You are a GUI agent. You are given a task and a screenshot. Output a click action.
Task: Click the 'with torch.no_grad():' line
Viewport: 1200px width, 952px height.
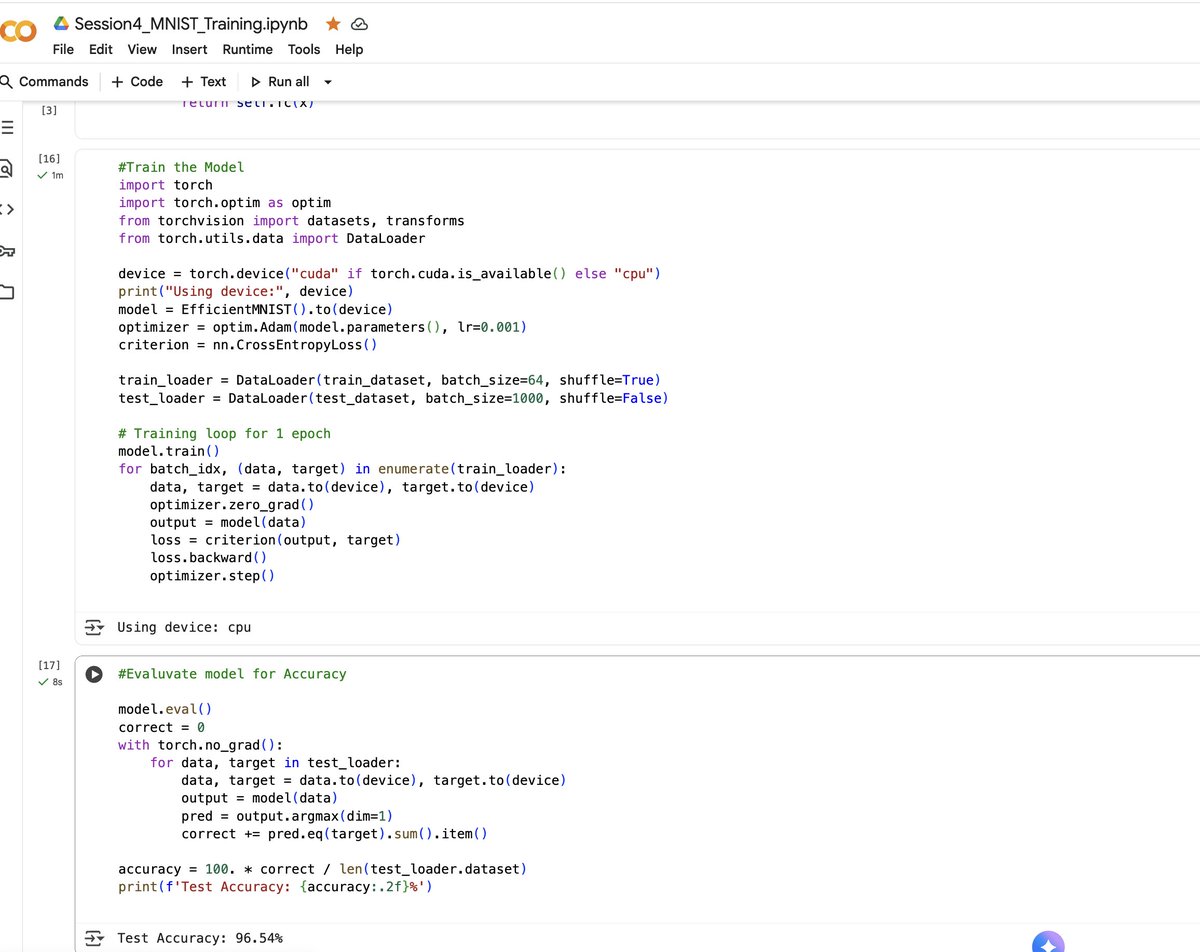pos(201,745)
